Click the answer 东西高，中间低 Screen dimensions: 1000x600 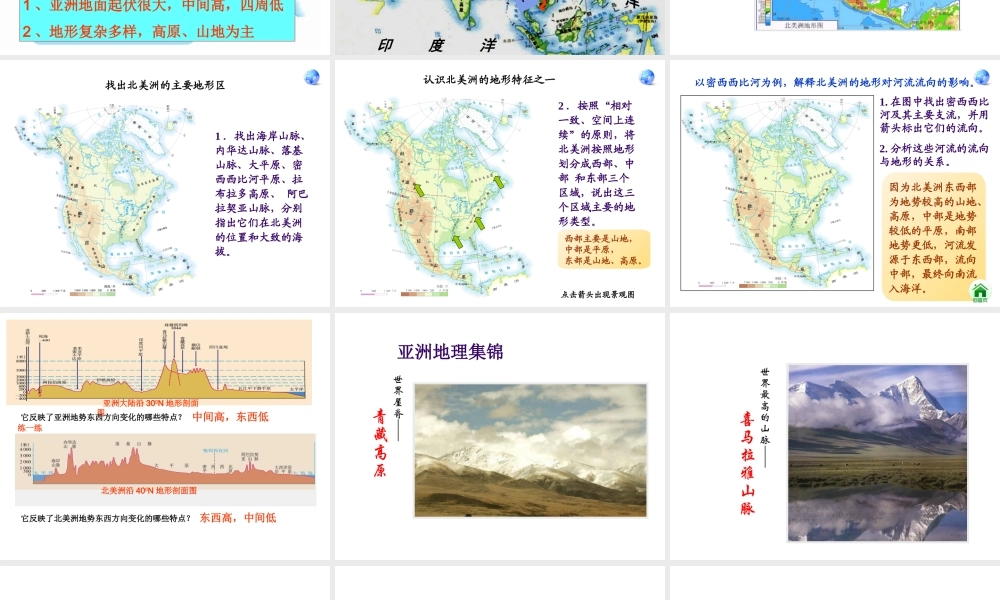pos(238,517)
